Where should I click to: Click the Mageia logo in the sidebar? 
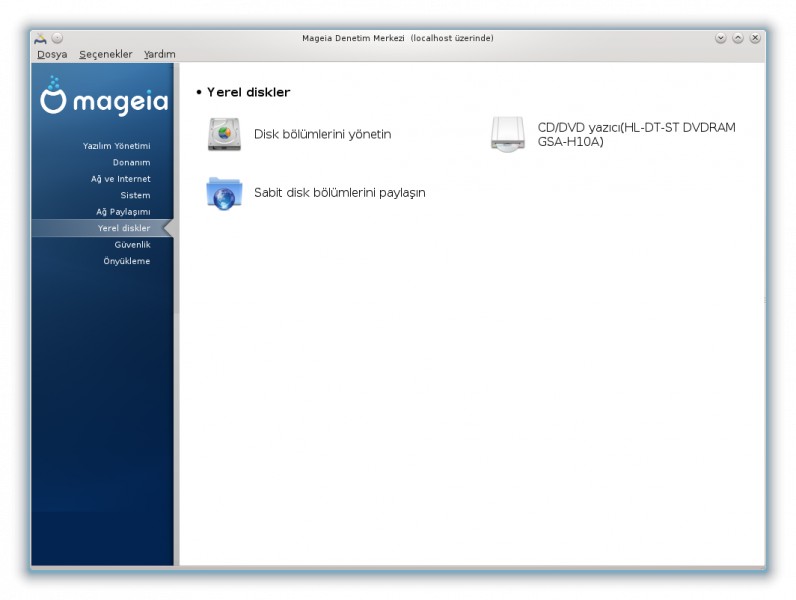(x=104, y=96)
